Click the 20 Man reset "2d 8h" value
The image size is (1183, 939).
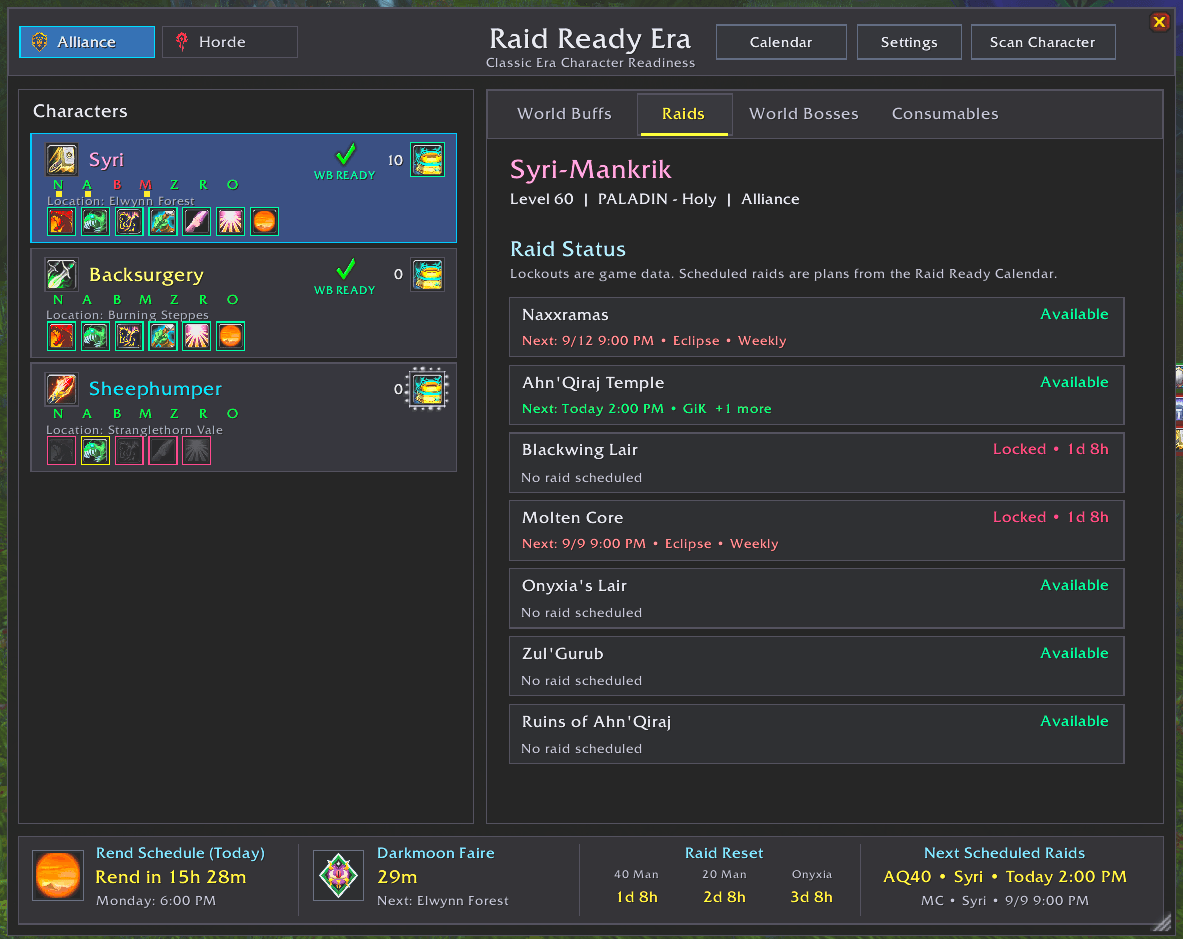724,897
